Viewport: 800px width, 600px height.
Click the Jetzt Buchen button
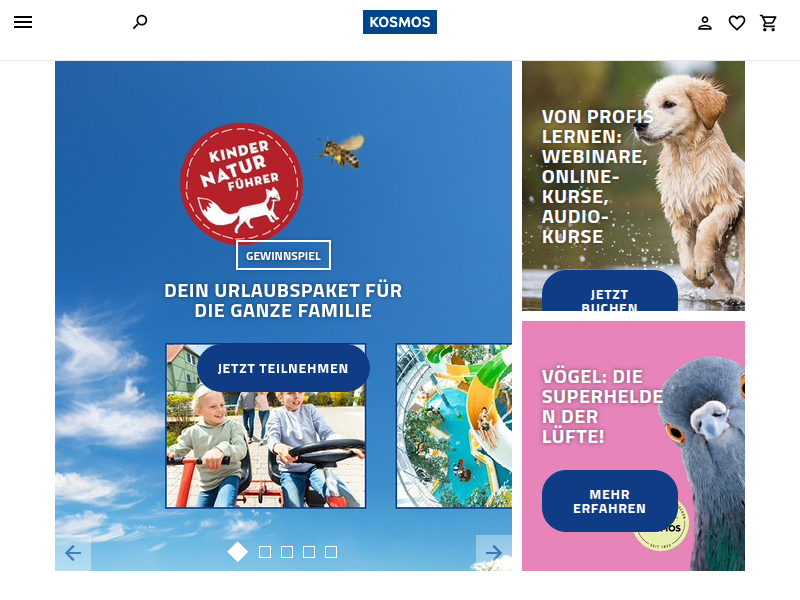click(610, 291)
